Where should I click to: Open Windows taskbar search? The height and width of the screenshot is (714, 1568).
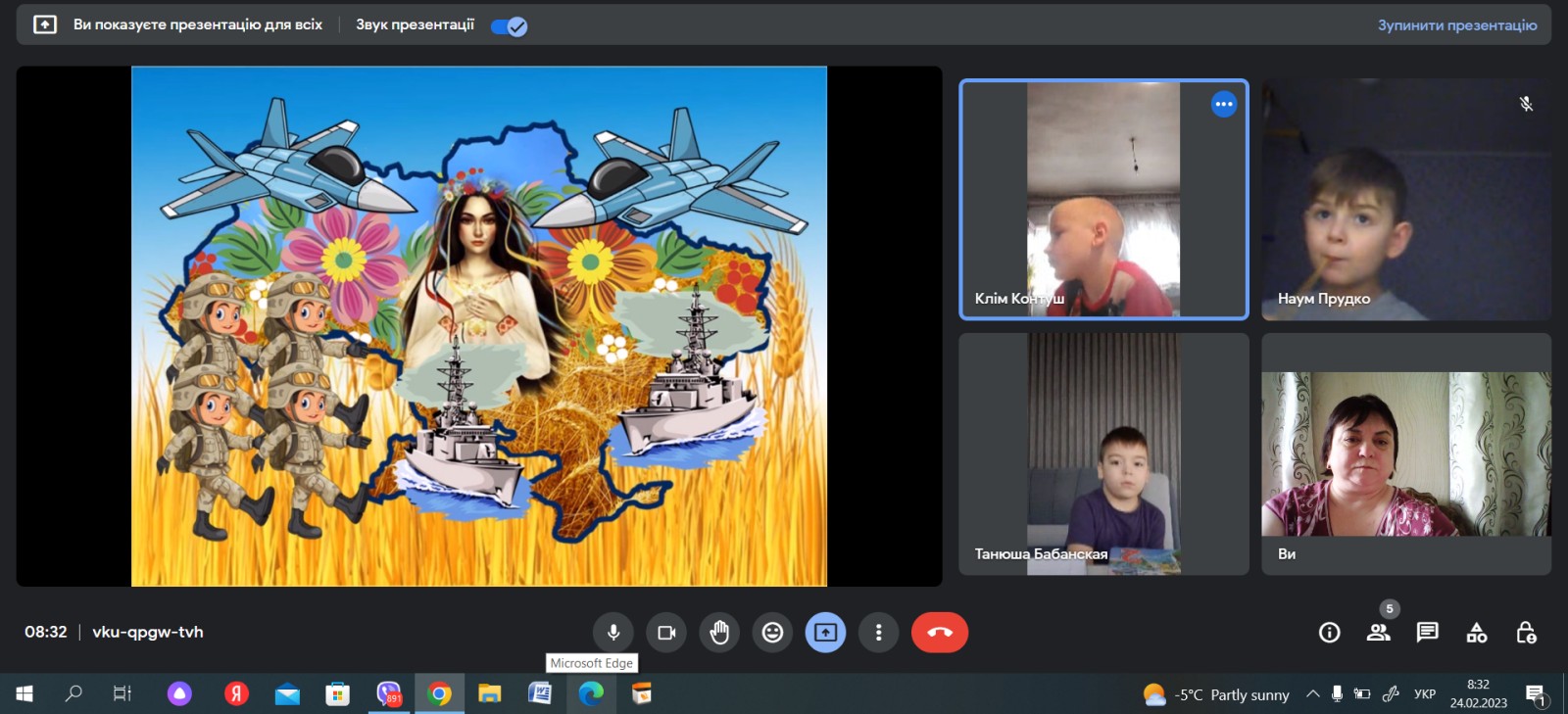(x=73, y=693)
